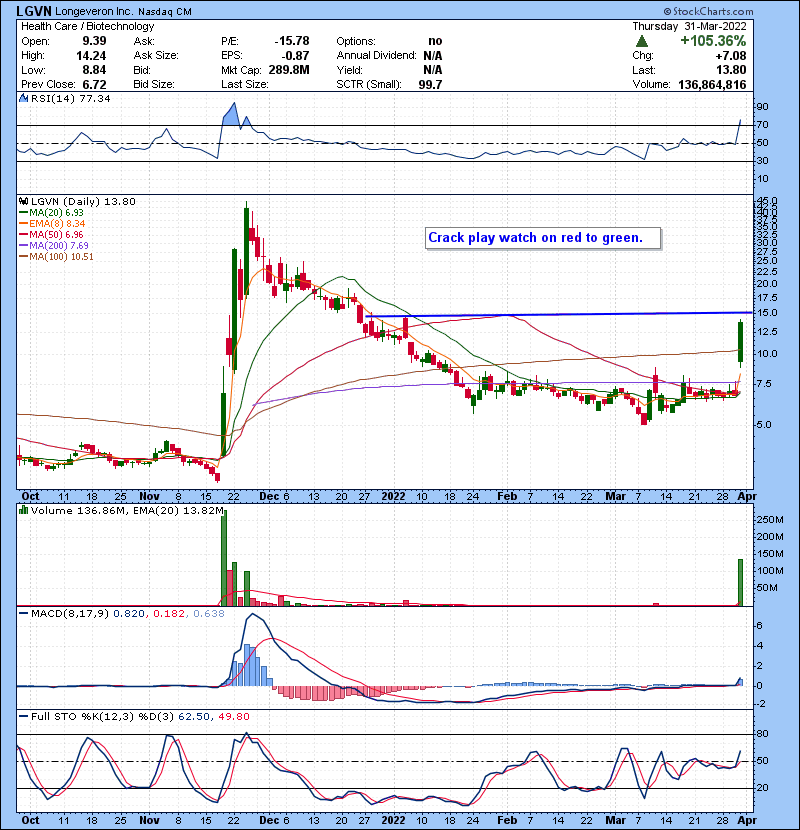Click the RSI 70 axis level label
Image resolution: width=800 pixels, height=830 pixels.
pyautogui.click(x=762, y=125)
